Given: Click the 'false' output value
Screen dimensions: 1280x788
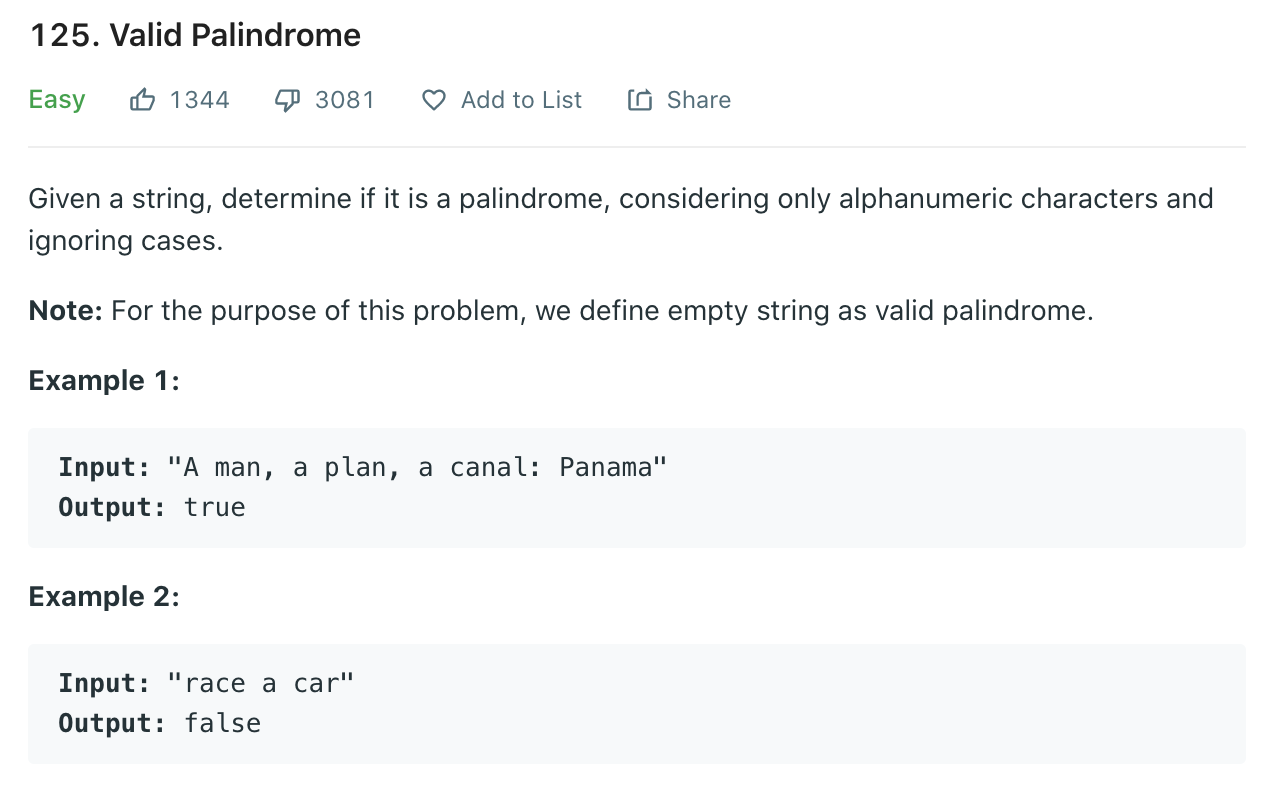Looking at the screenshot, I should (x=223, y=723).
